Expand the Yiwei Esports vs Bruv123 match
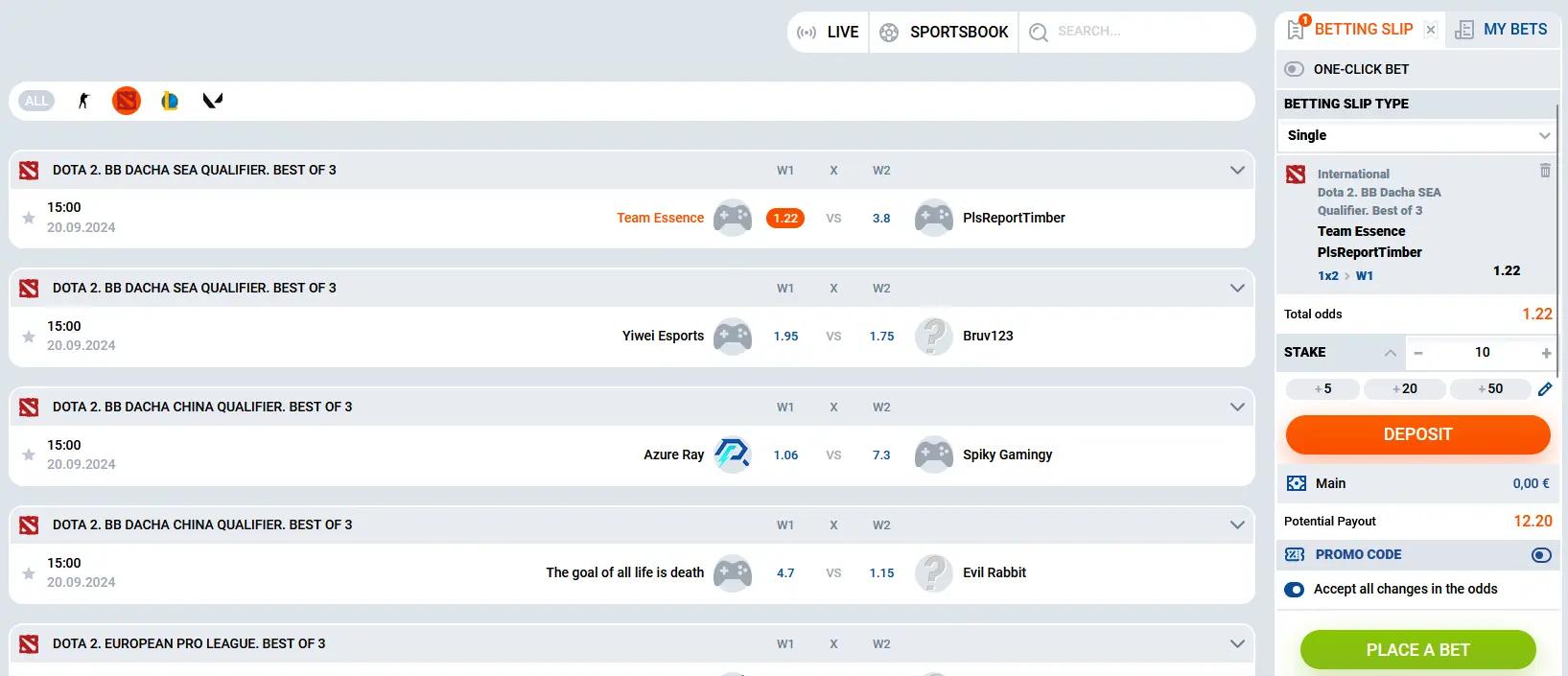The image size is (1568, 676). click(x=1237, y=289)
